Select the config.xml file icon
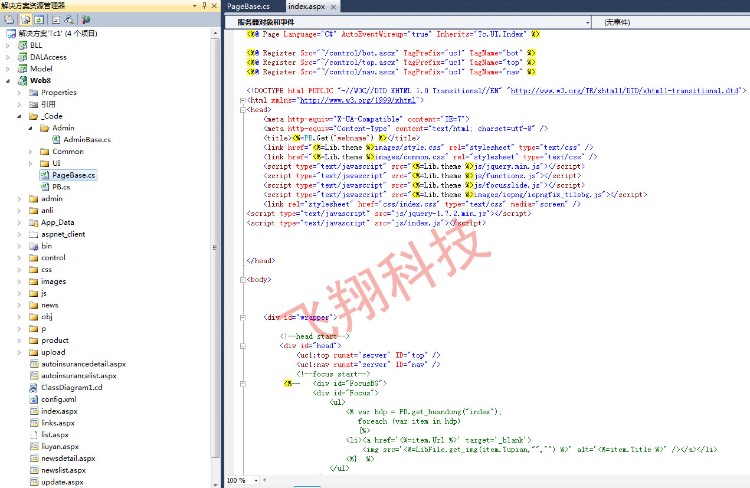 click(x=32, y=399)
